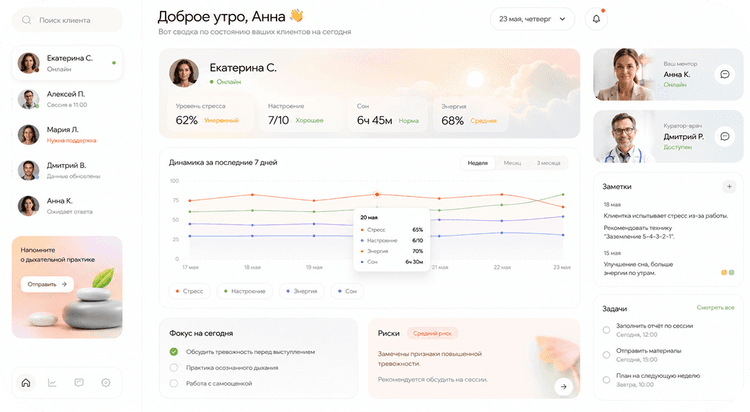
Task: Open the settings gear icon in bottom navigation
Action: point(106,382)
